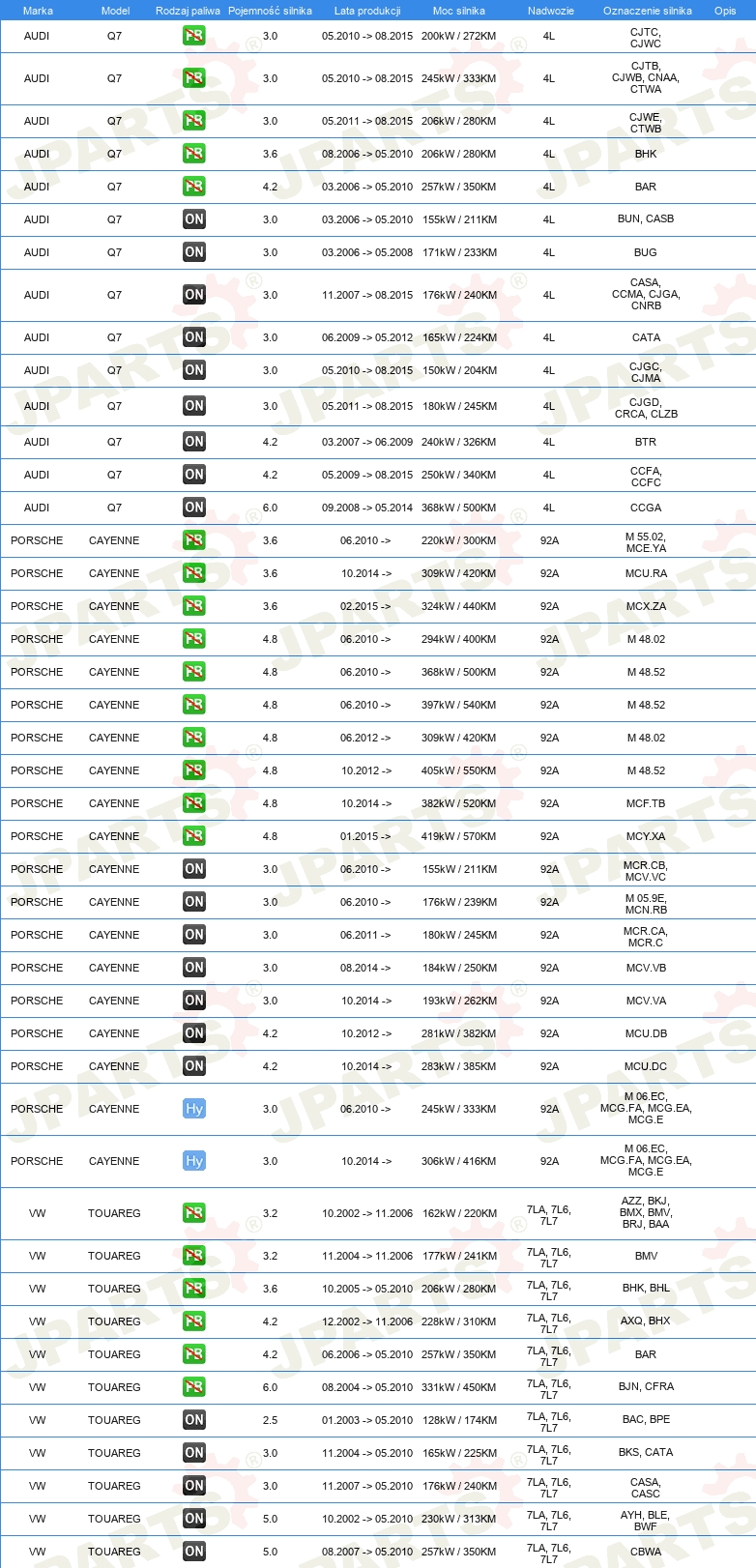Click the PB icon in the Cayenne MCX.ZA row
The image size is (756, 1568).
[194, 606]
